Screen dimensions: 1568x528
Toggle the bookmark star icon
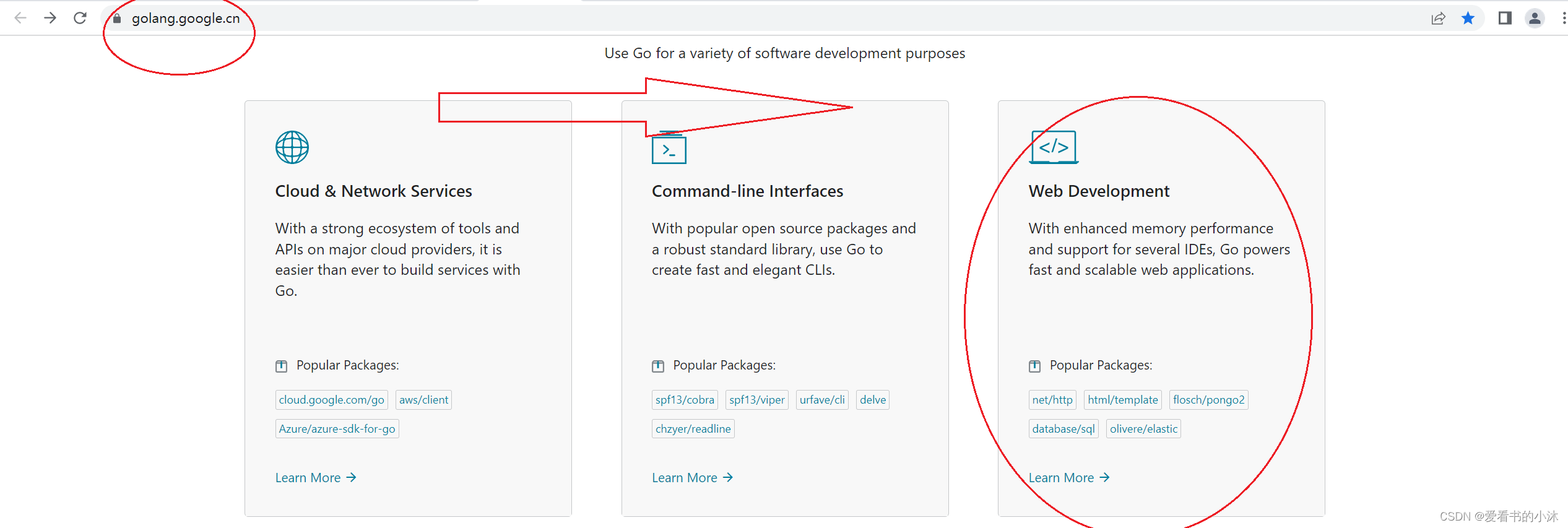coord(1468,19)
